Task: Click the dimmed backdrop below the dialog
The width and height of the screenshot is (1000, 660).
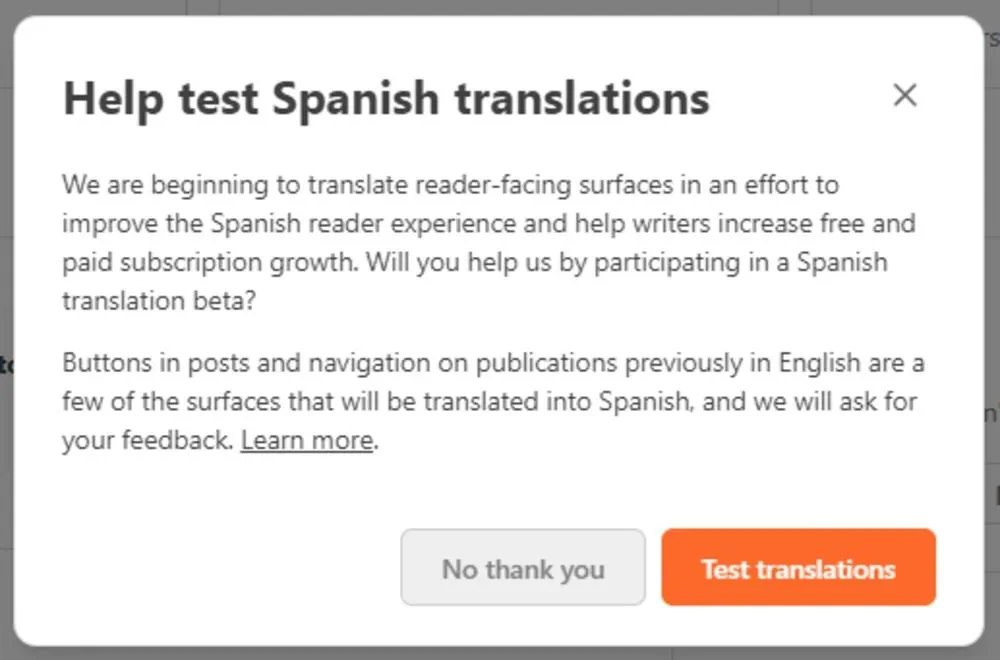Action: [500, 653]
